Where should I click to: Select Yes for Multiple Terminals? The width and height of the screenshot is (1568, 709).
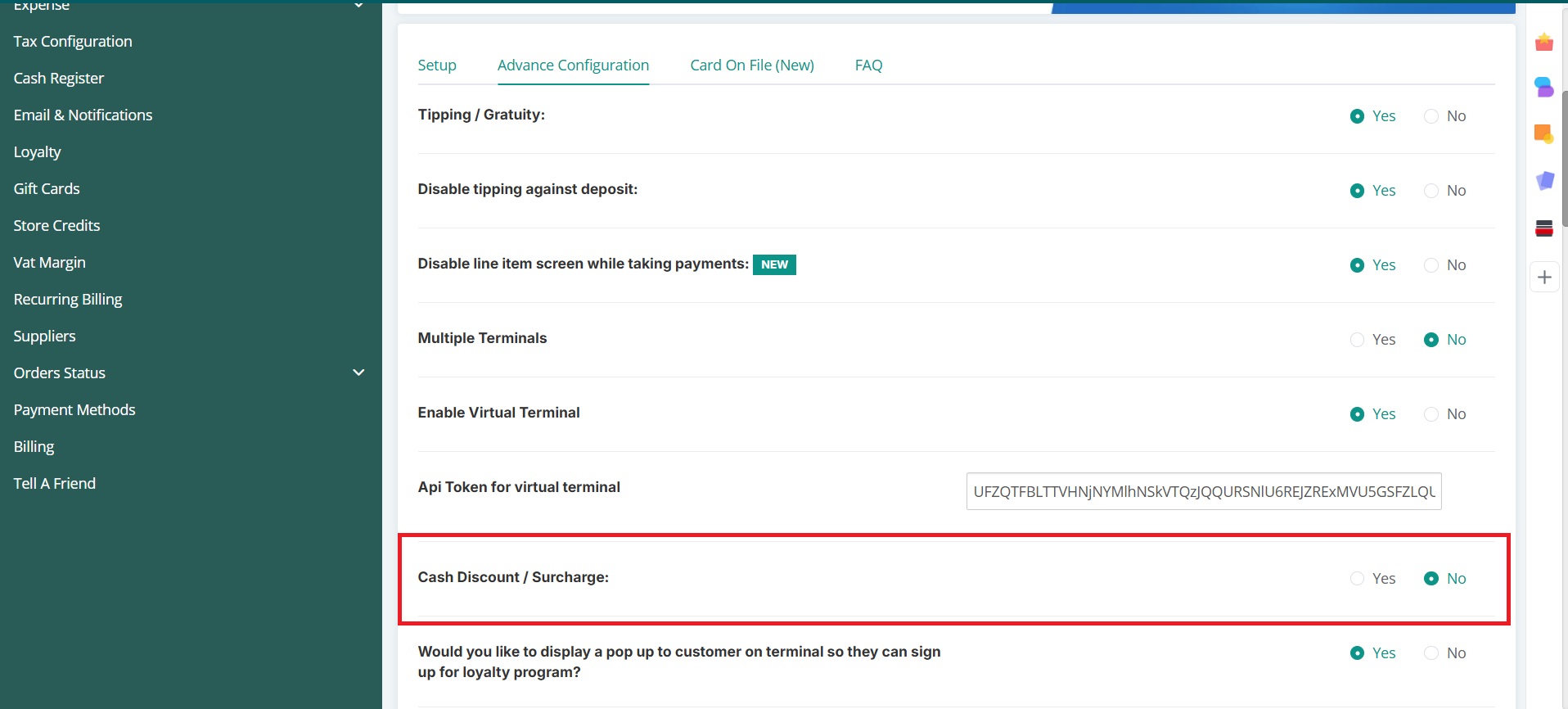click(x=1357, y=340)
